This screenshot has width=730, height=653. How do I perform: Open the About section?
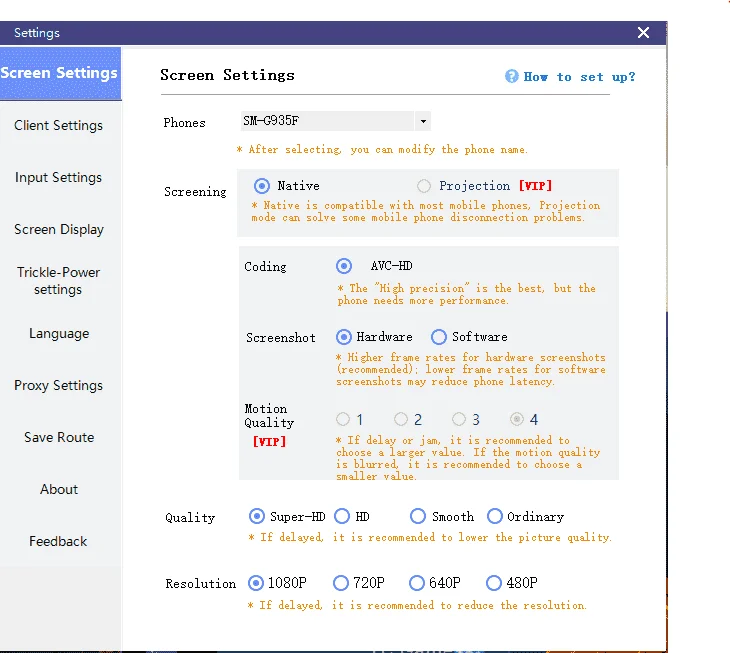[59, 489]
